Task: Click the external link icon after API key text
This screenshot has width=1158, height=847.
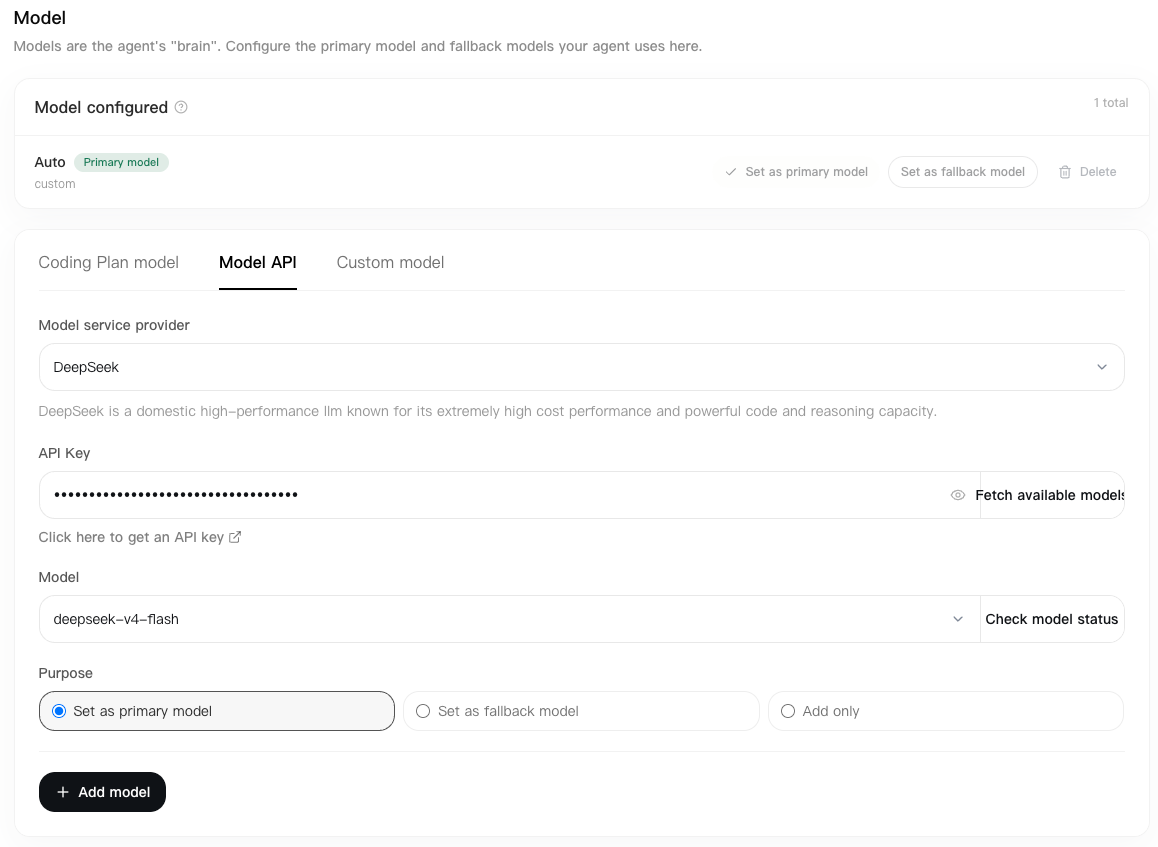Action: tap(235, 537)
